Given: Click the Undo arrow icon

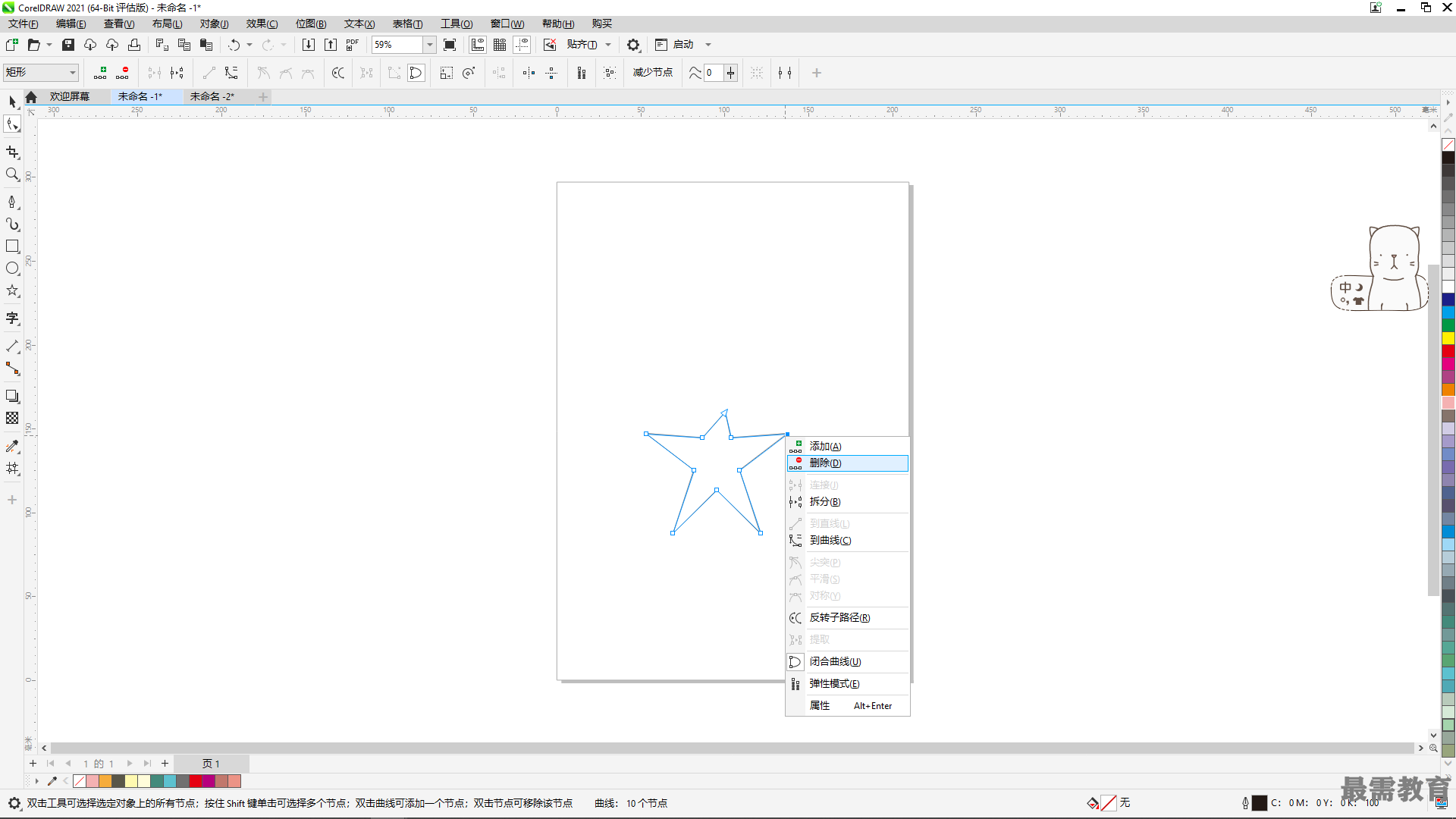Looking at the screenshot, I should click(x=234, y=45).
